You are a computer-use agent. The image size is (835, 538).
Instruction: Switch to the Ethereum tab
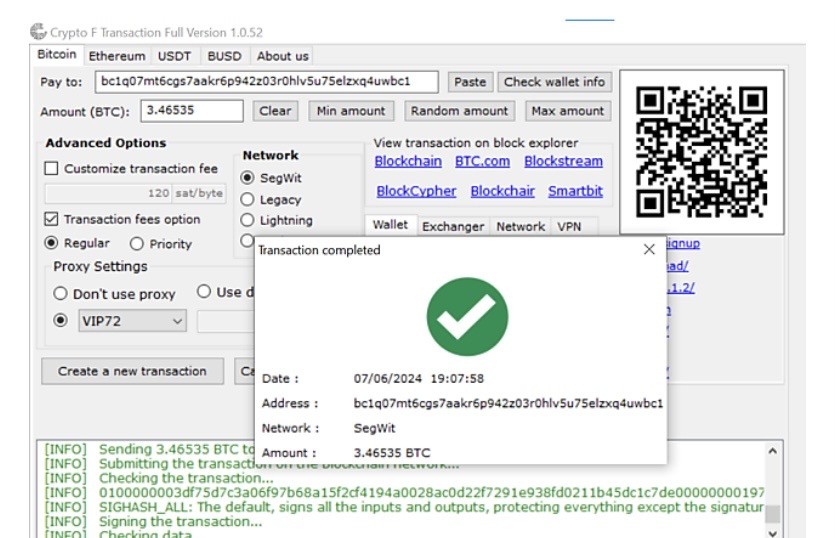116,56
